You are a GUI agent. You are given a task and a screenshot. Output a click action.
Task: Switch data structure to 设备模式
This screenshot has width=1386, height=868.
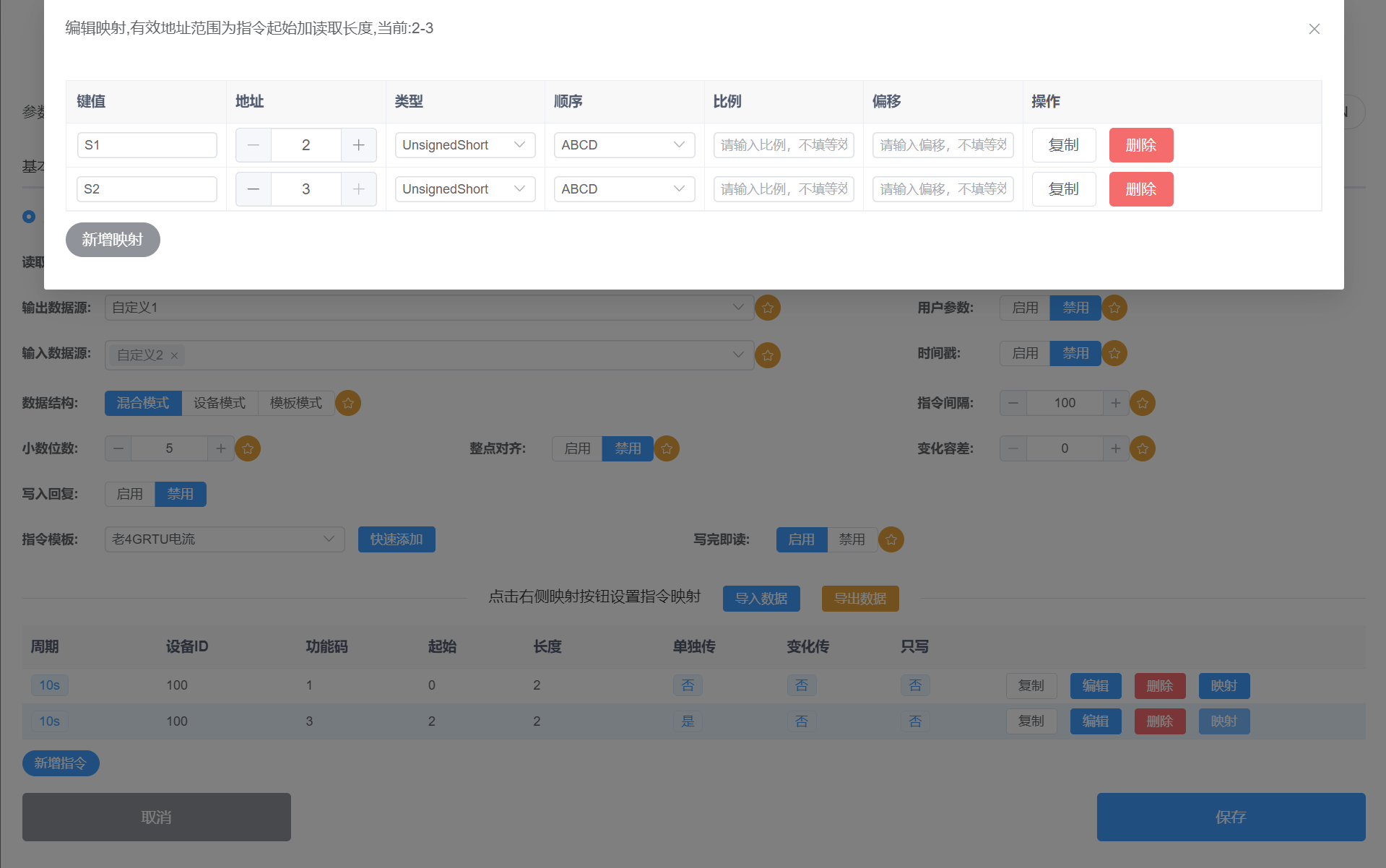pos(220,403)
